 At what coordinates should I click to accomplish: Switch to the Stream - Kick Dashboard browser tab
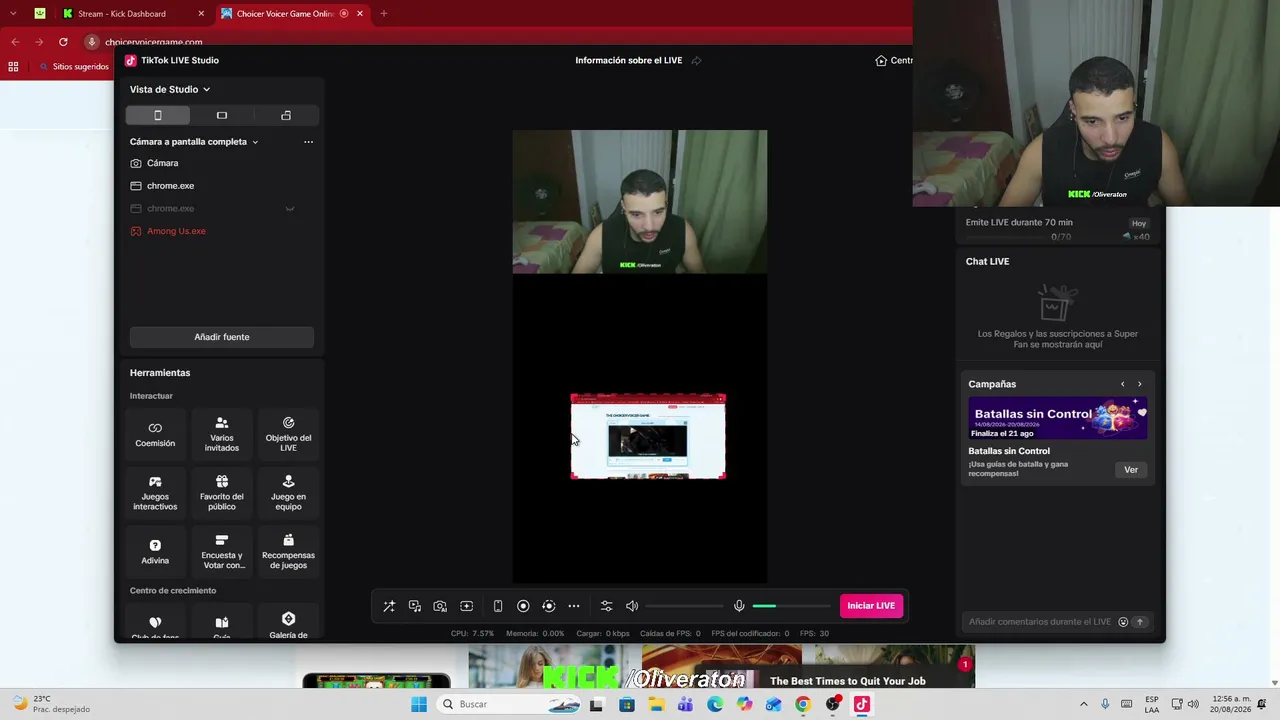[x=122, y=14]
